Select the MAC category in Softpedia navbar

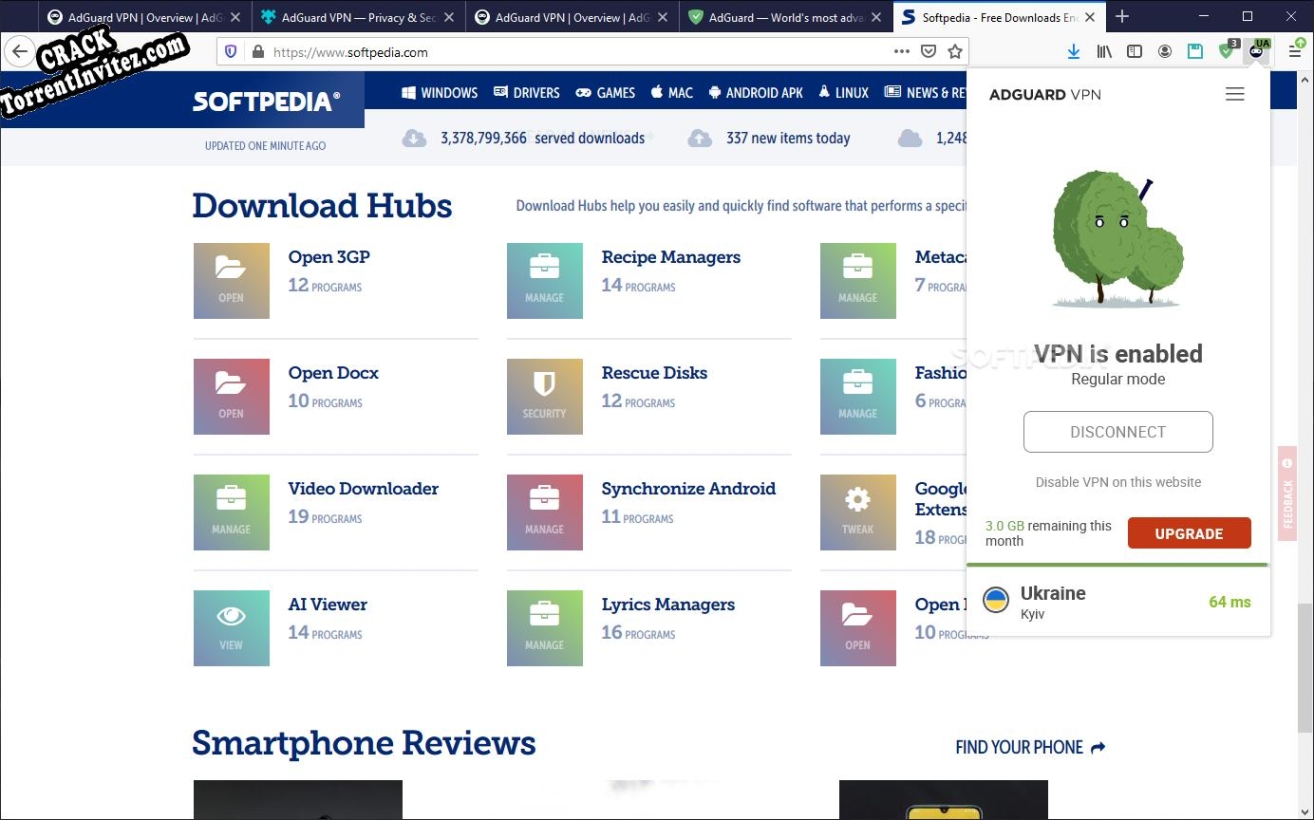click(671, 93)
